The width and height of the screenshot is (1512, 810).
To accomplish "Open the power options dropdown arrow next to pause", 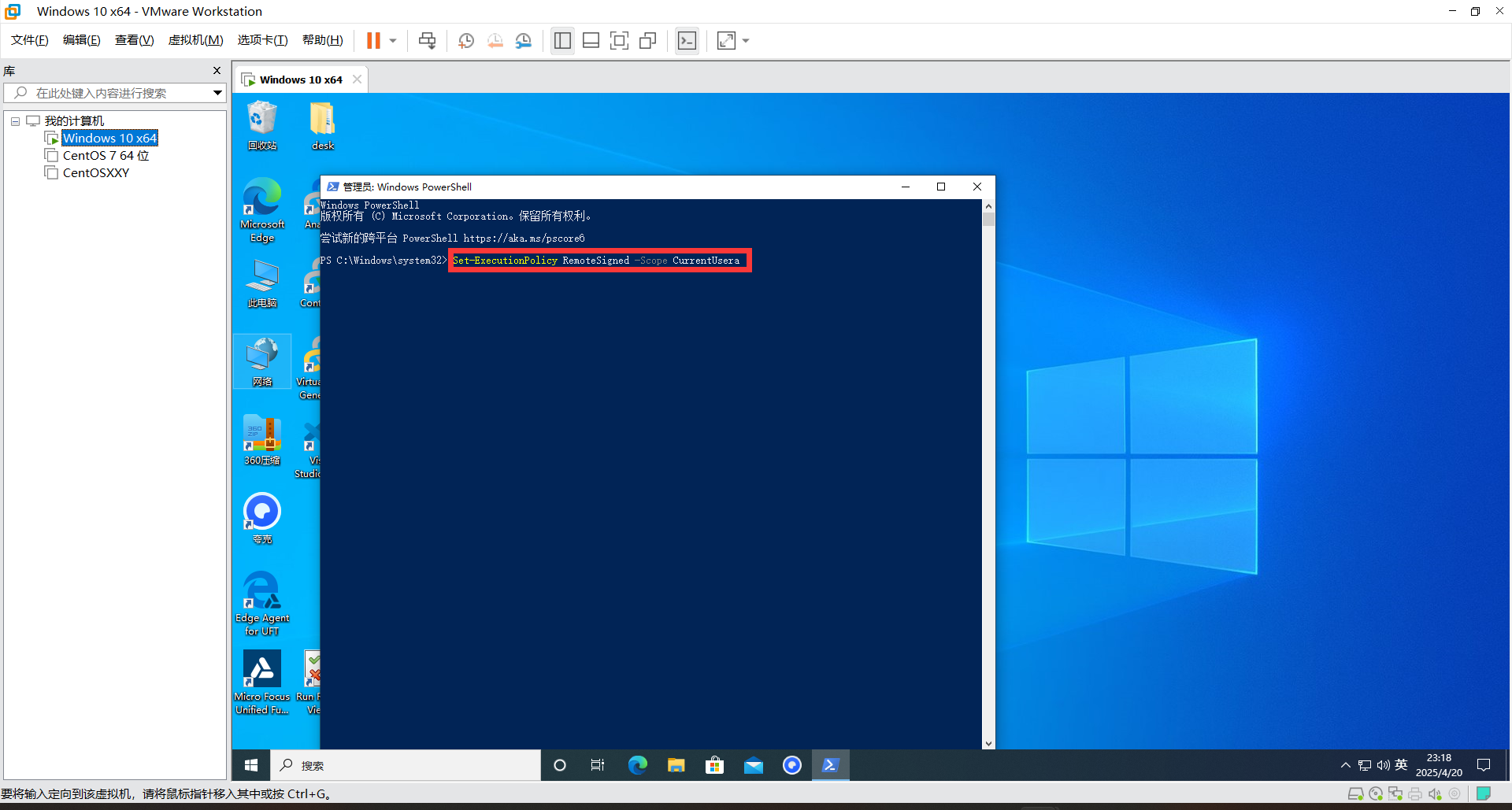I will (x=393, y=40).
